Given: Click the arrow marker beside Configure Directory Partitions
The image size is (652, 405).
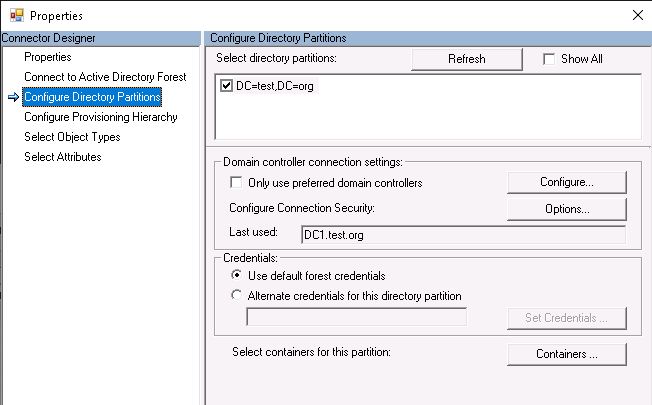Looking at the screenshot, I should click(x=13, y=97).
